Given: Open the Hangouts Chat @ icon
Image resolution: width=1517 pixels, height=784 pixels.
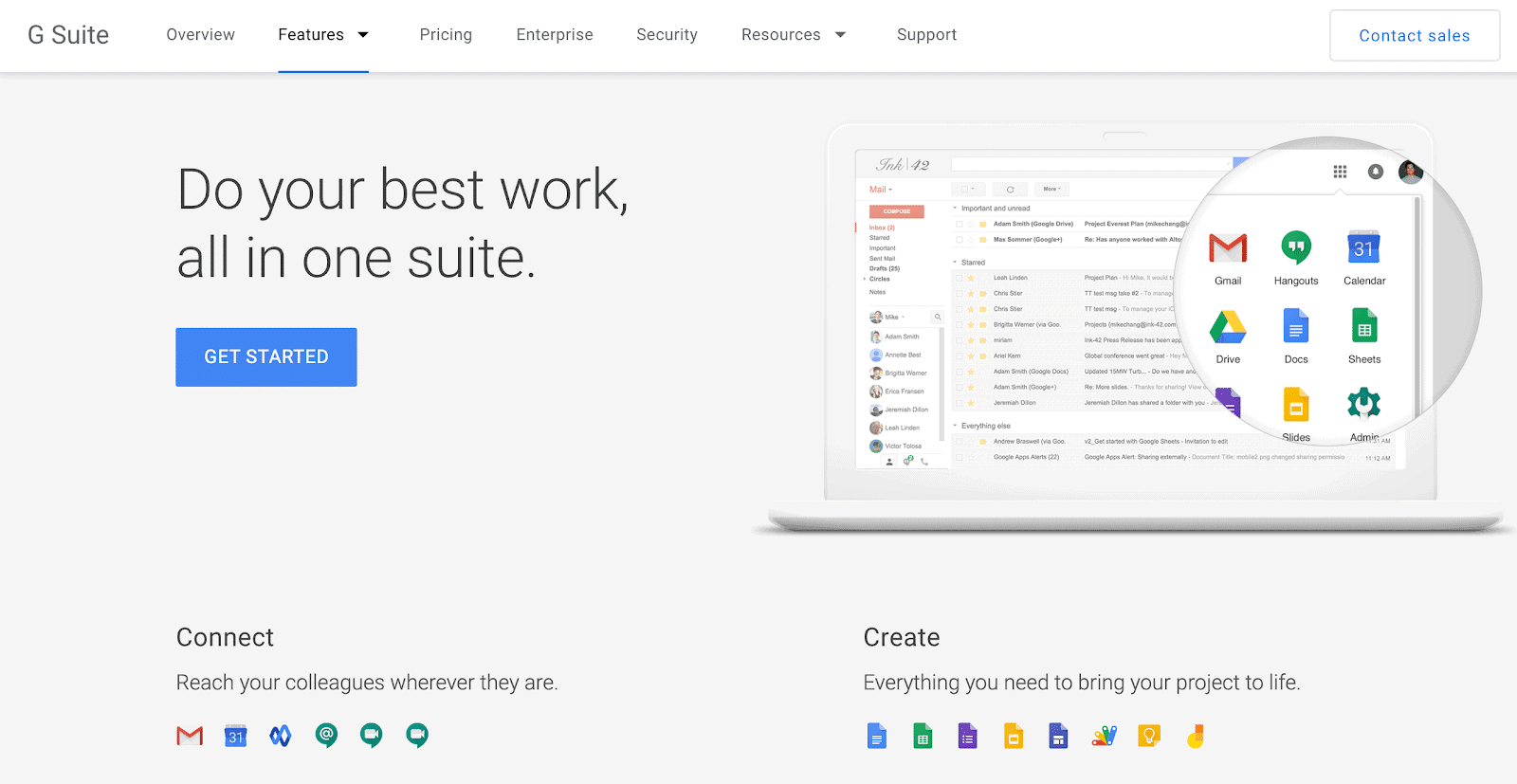Looking at the screenshot, I should click(x=326, y=736).
